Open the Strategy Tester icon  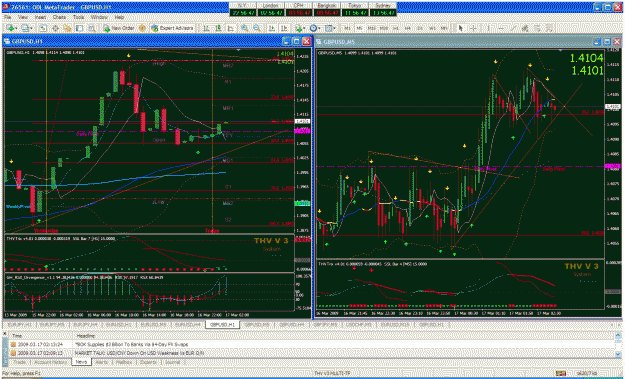click(92, 28)
